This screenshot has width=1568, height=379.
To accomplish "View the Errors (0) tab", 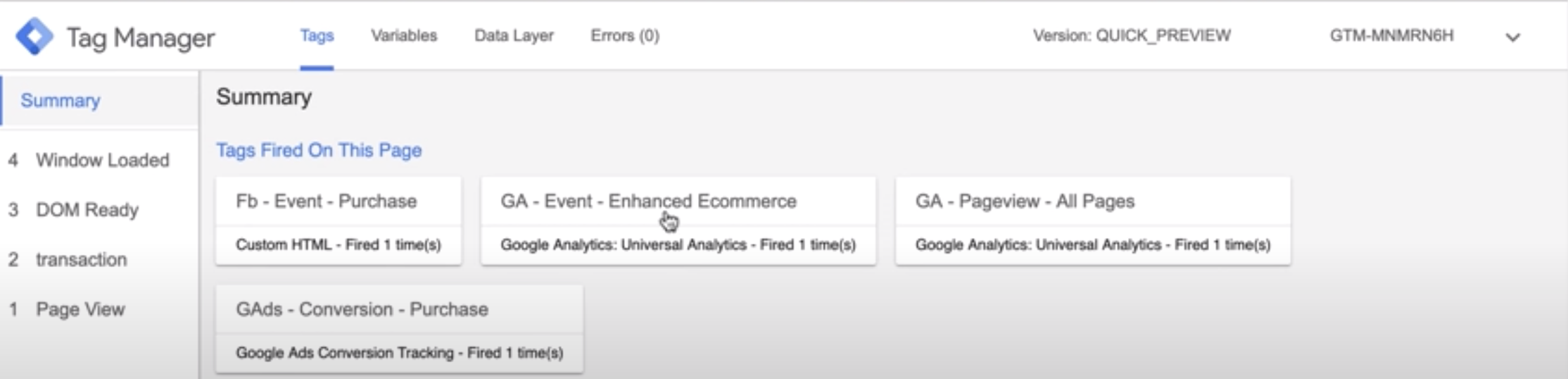I will (625, 36).
